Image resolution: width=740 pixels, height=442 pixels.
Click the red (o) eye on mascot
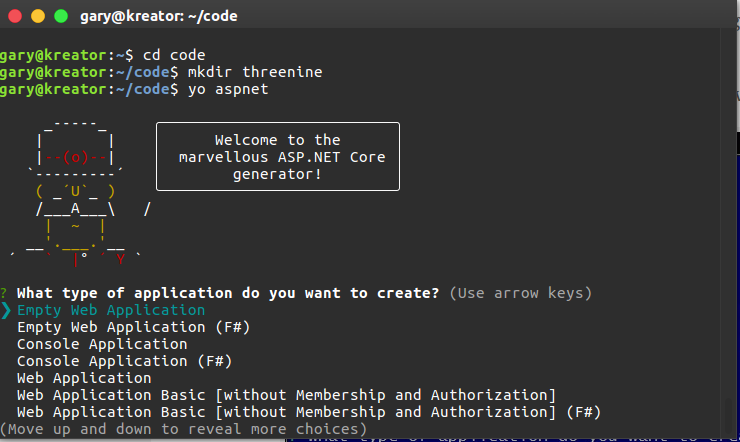[76, 157]
